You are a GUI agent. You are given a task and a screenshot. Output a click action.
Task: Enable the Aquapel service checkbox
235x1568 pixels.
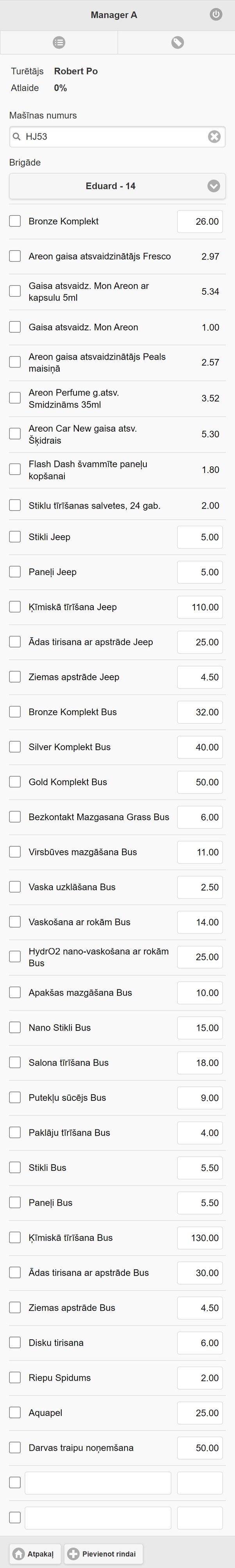(15, 1412)
